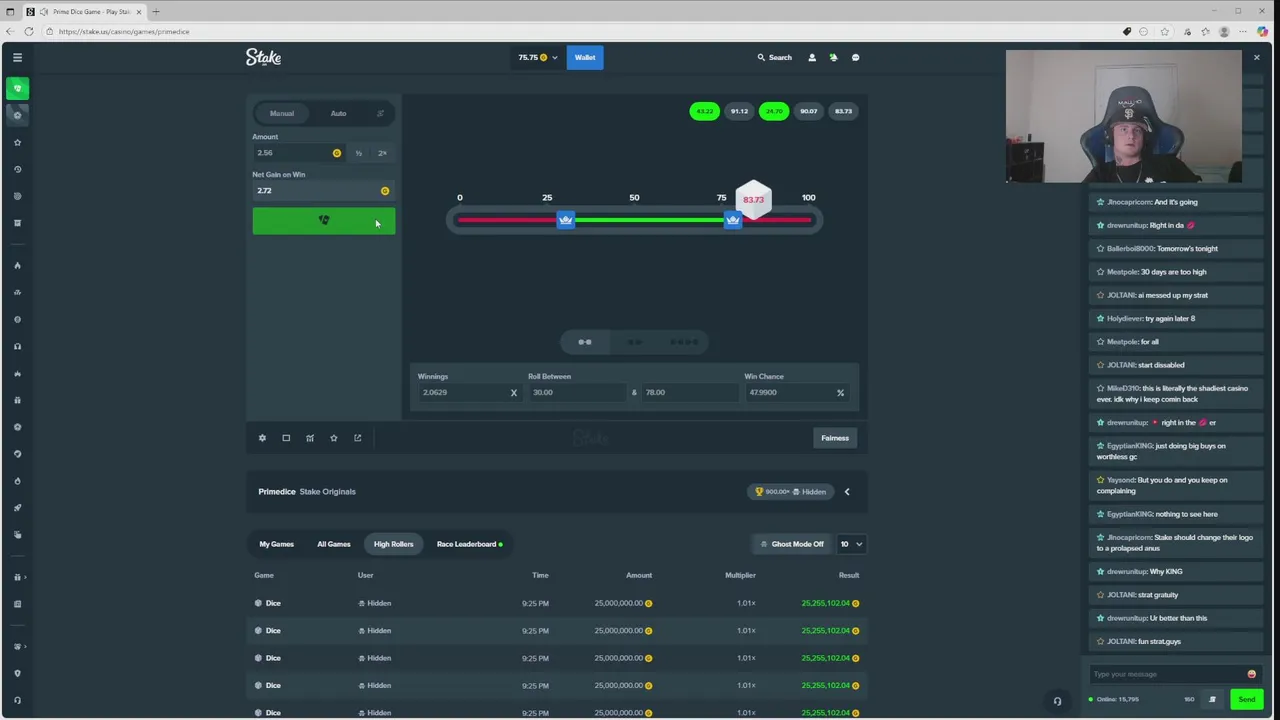Pop out game with external link icon
1280x720 pixels.
pos(358,438)
